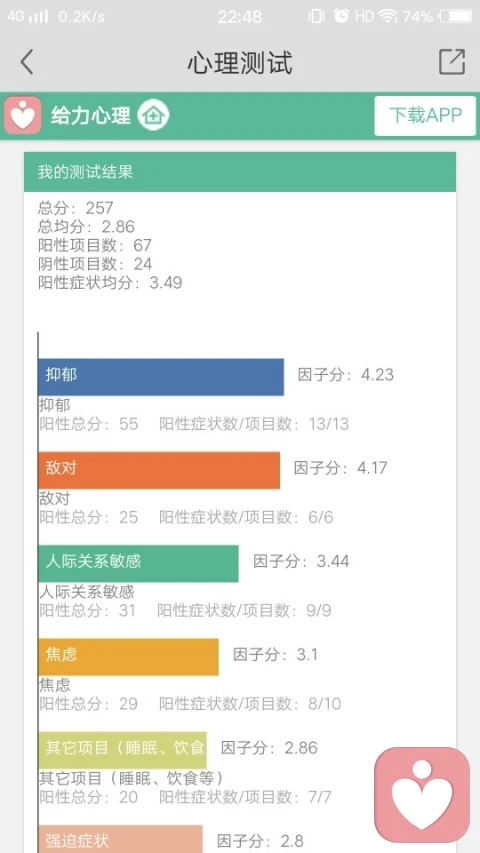The width and height of the screenshot is (480, 853).
Task: Tap the back arrow in header
Action: pyautogui.click(x=27, y=61)
